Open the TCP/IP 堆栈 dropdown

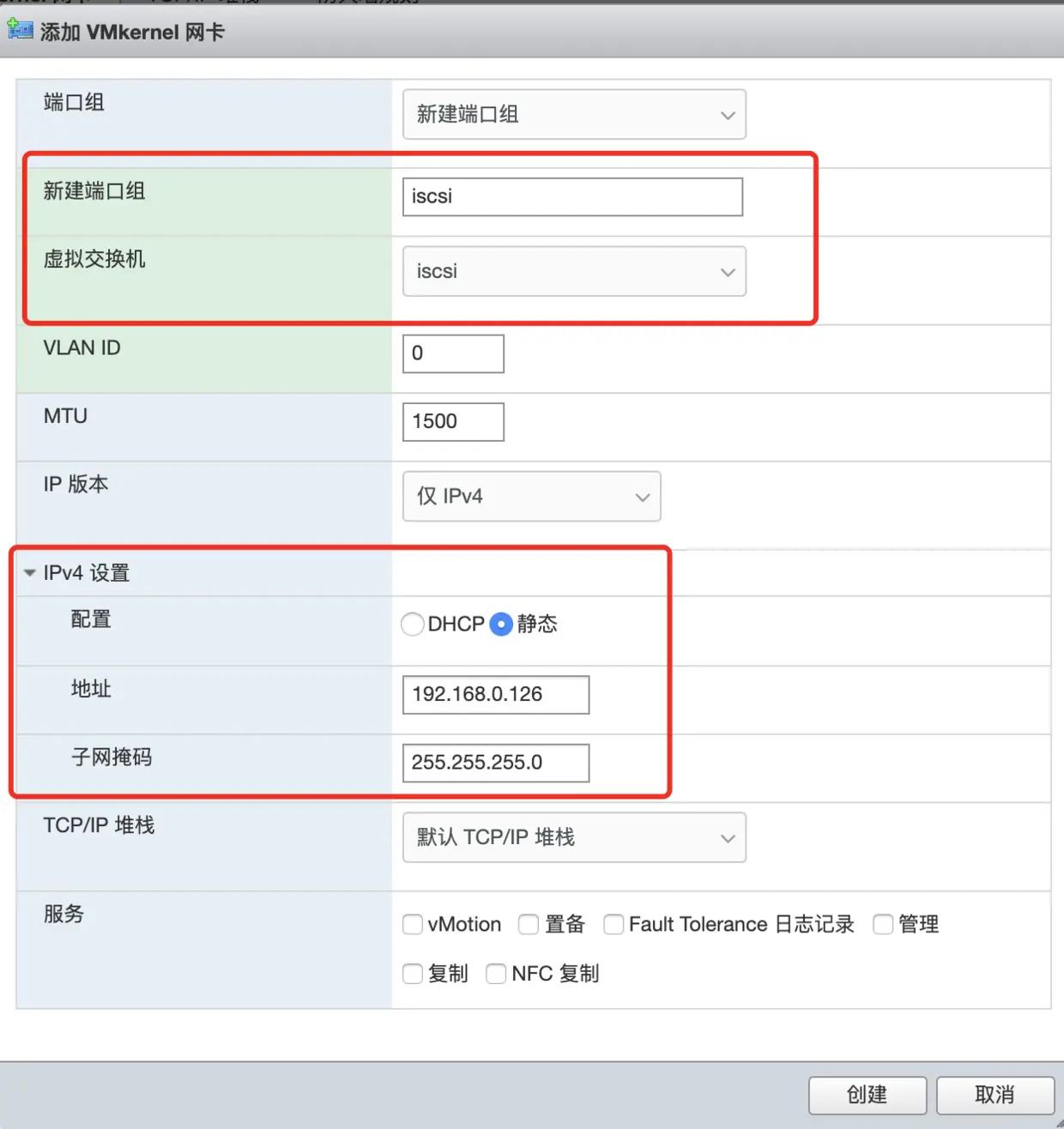coord(574,837)
